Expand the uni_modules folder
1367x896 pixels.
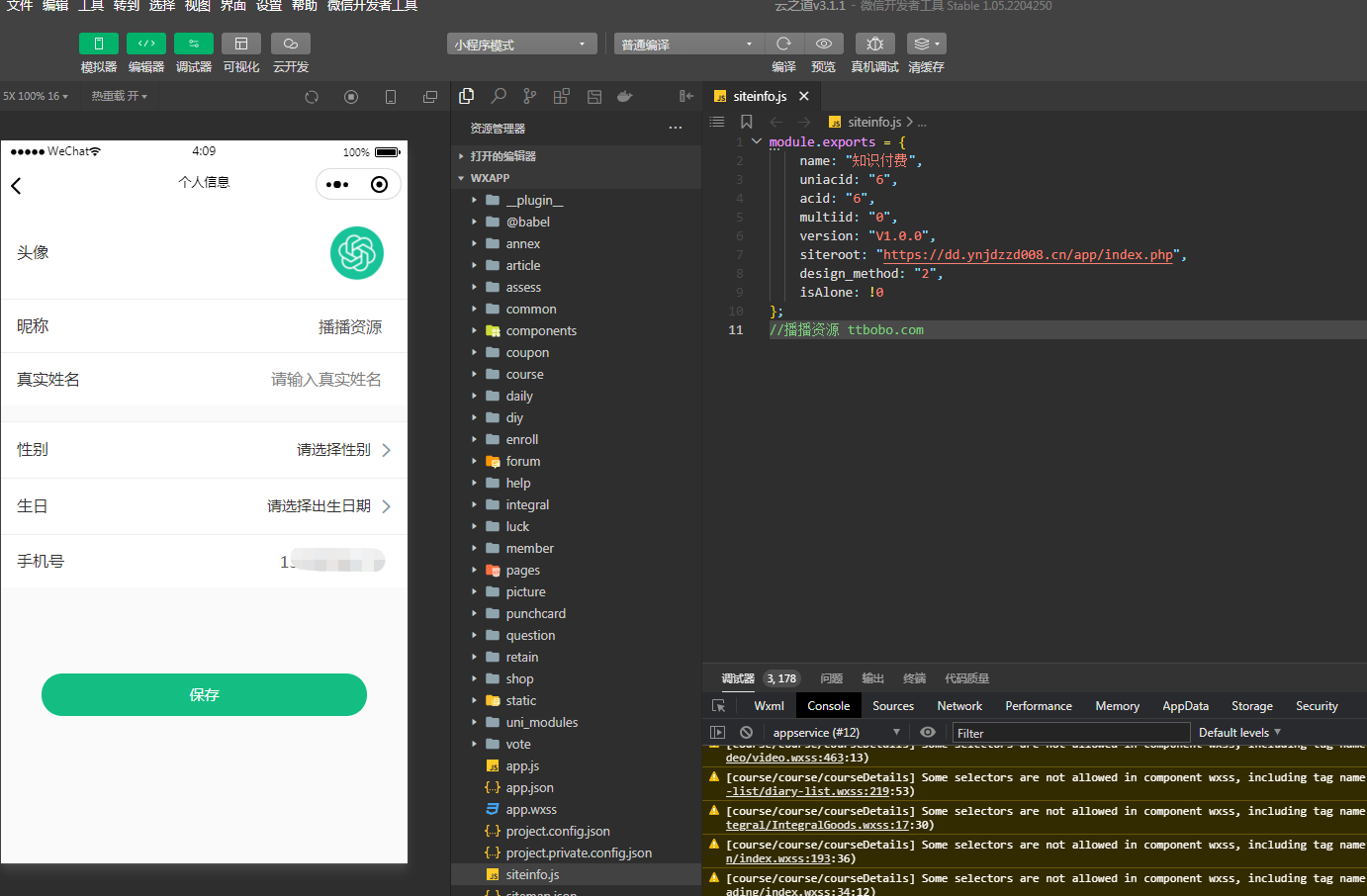point(576,722)
